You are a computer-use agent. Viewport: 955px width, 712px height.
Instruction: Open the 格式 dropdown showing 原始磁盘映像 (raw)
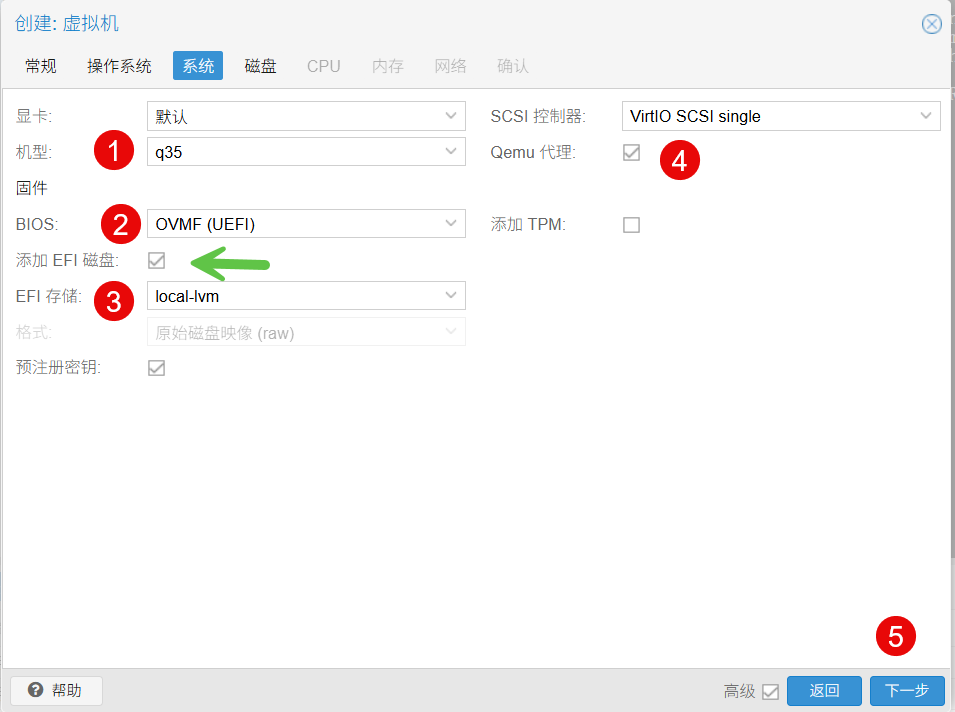point(306,332)
